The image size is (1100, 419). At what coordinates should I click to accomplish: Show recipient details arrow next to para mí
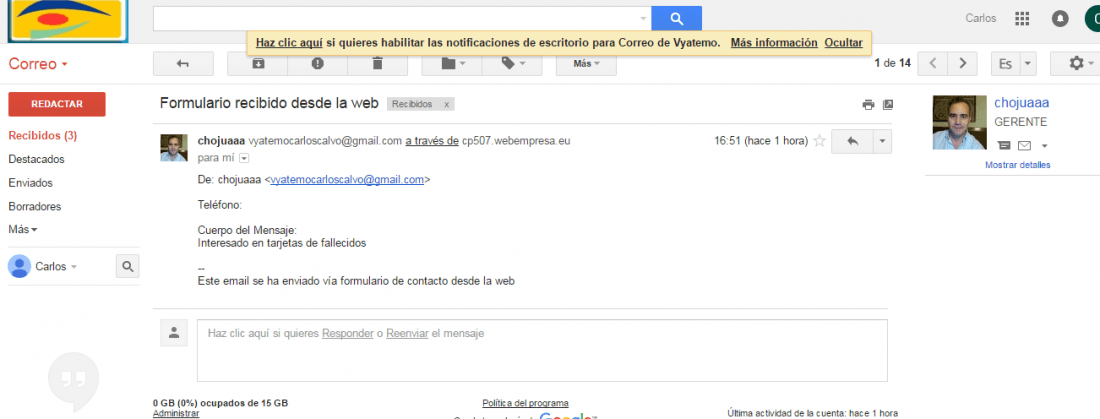click(x=243, y=157)
